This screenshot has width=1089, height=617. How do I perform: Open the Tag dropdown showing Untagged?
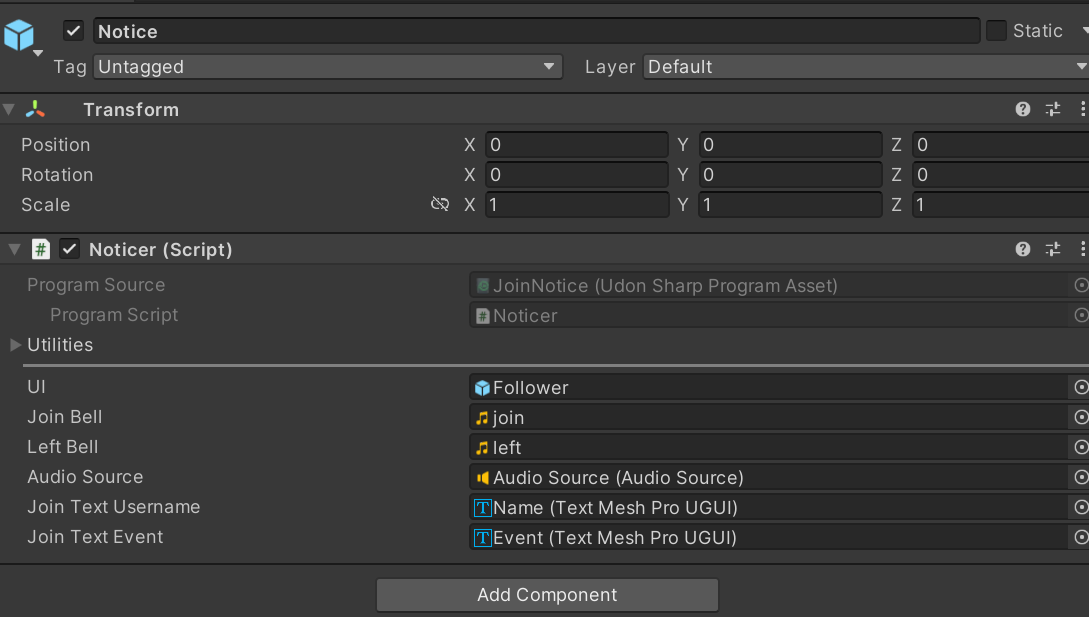pyautogui.click(x=328, y=67)
